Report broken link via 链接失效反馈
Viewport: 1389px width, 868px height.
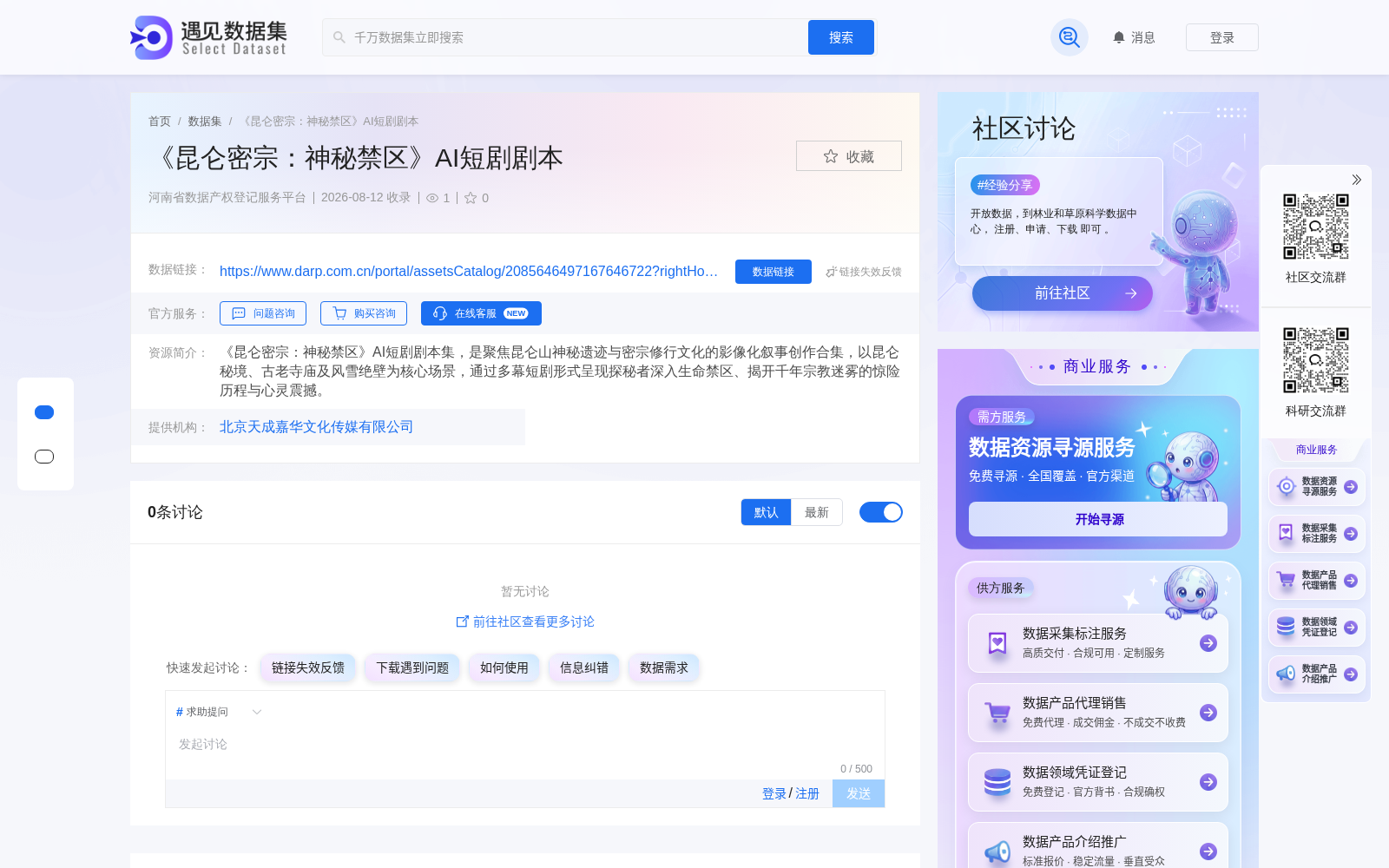[x=863, y=272]
